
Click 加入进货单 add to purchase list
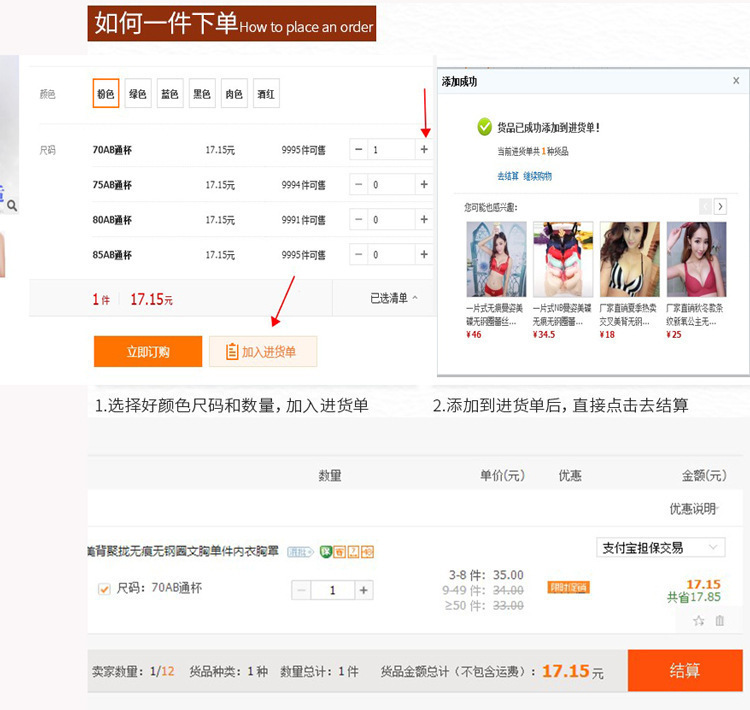point(263,352)
